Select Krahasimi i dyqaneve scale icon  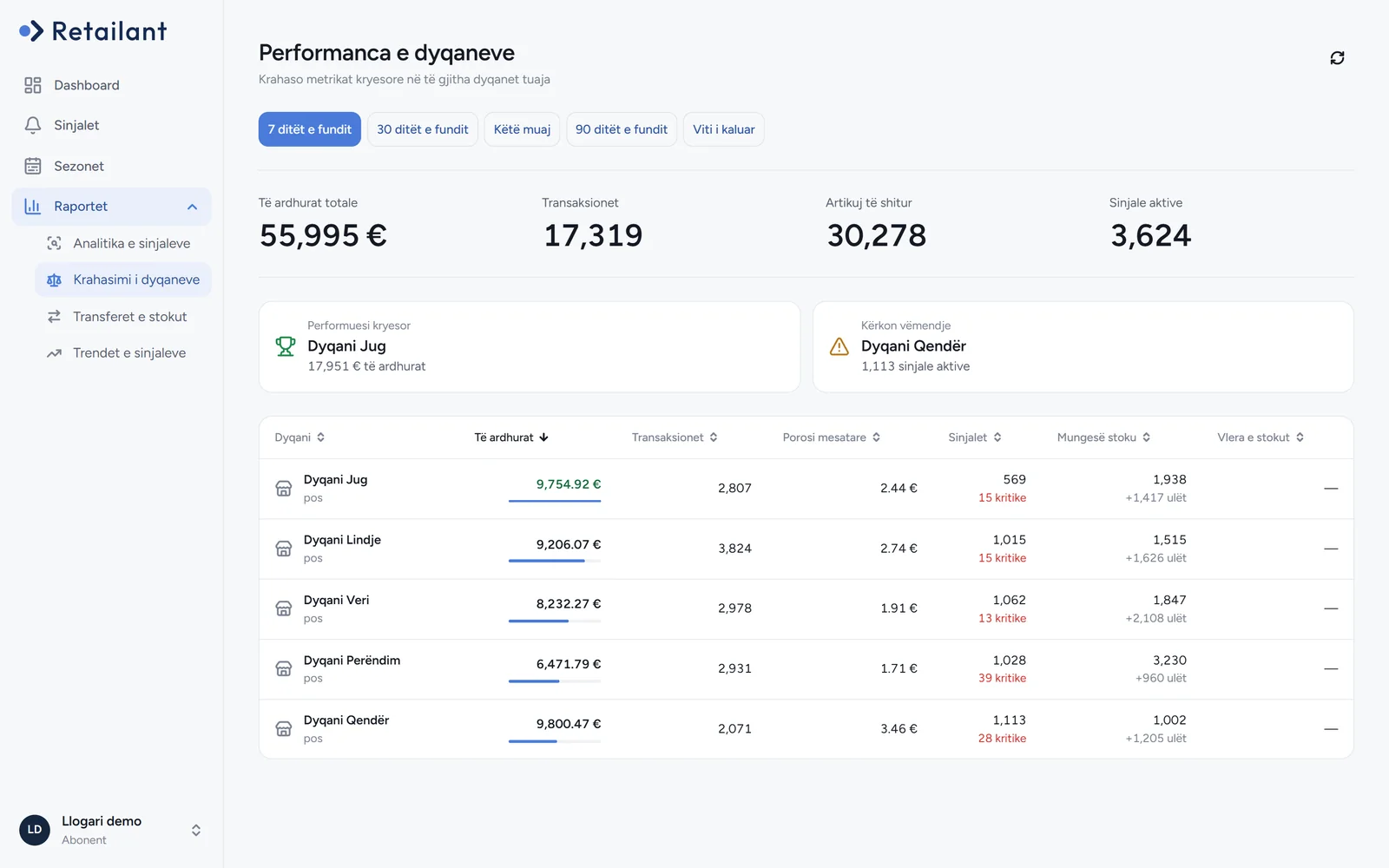pyautogui.click(x=54, y=279)
